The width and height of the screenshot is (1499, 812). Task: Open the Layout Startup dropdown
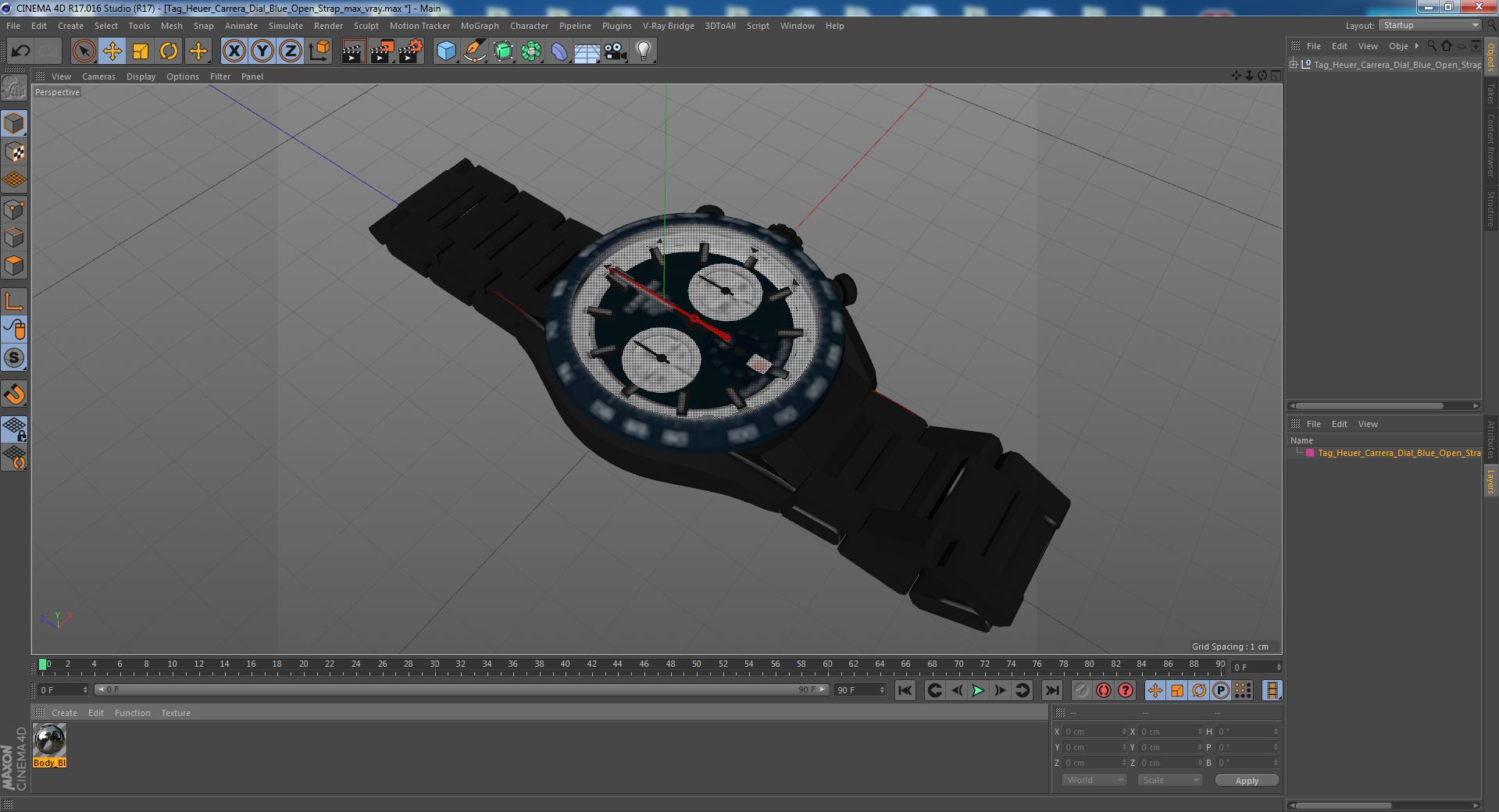[x=1429, y=26]
